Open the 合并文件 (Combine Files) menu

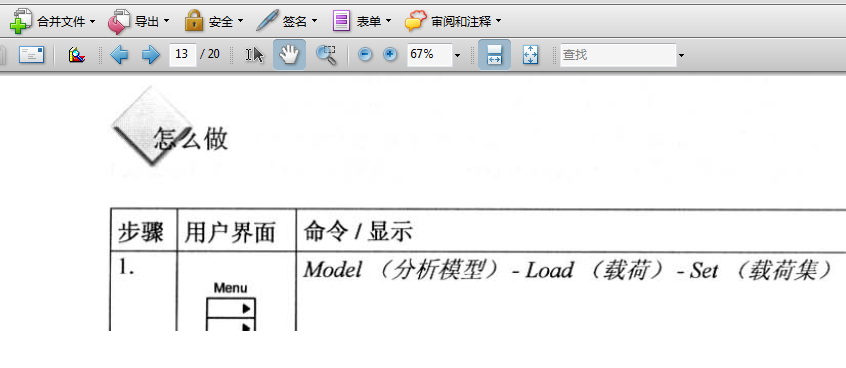pyautogui.click(x=53, y=22)
